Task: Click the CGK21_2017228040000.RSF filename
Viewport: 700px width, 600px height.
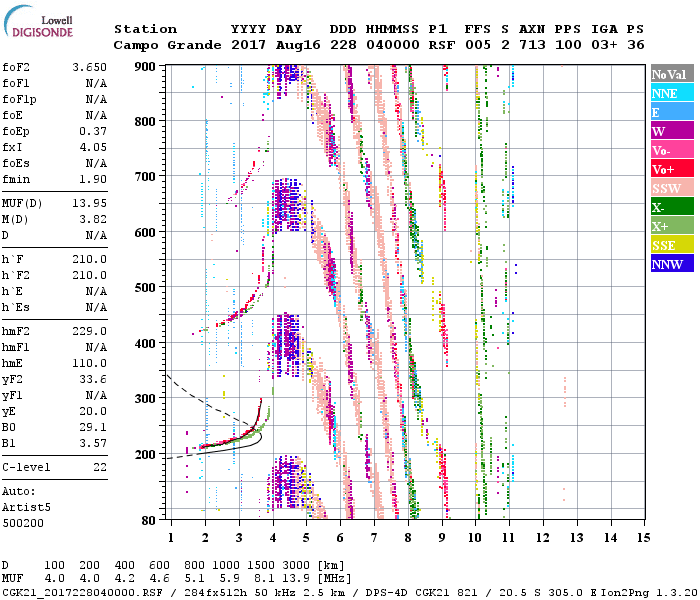Action: (82, 593)
